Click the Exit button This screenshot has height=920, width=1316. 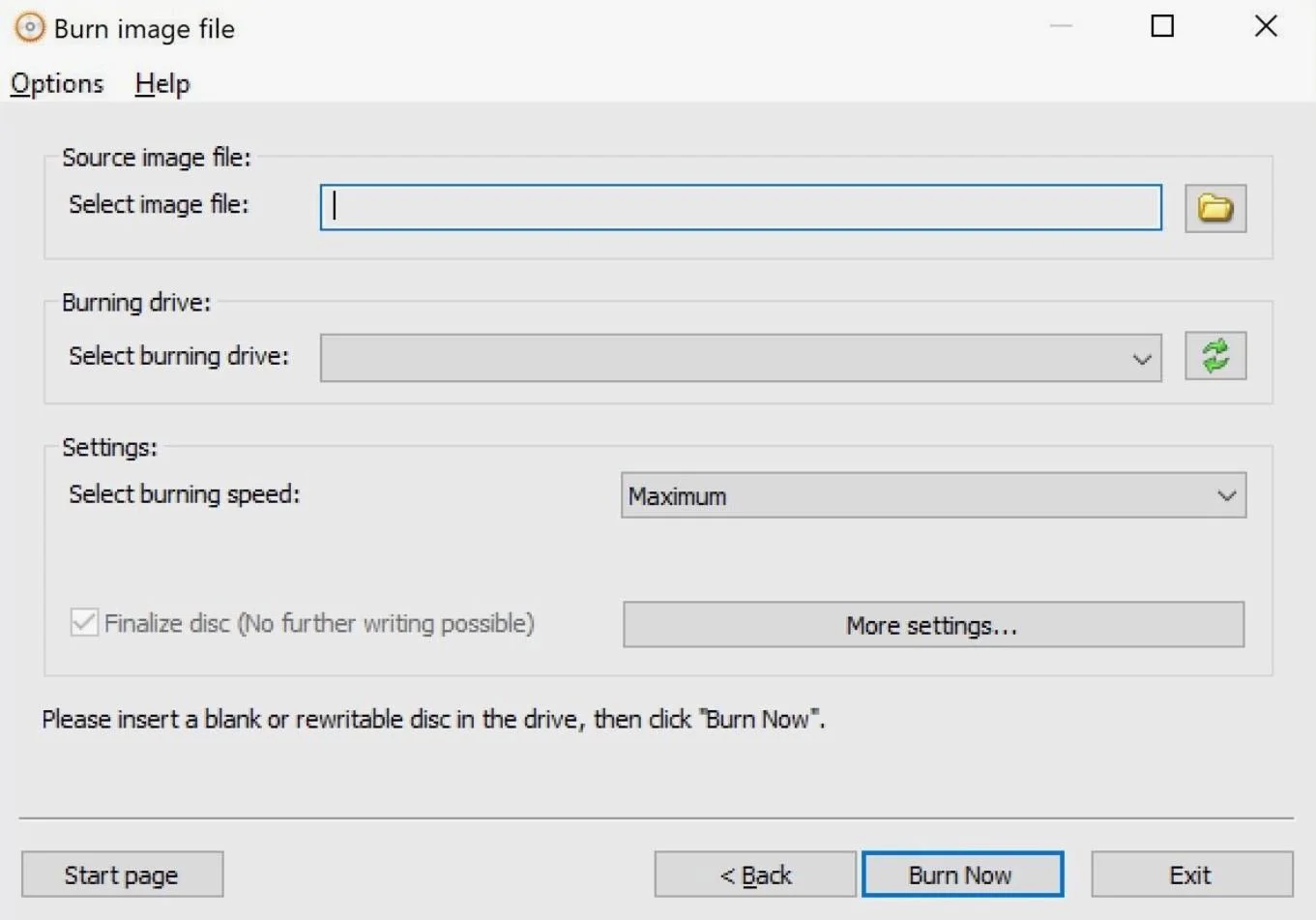point(1191,875)
